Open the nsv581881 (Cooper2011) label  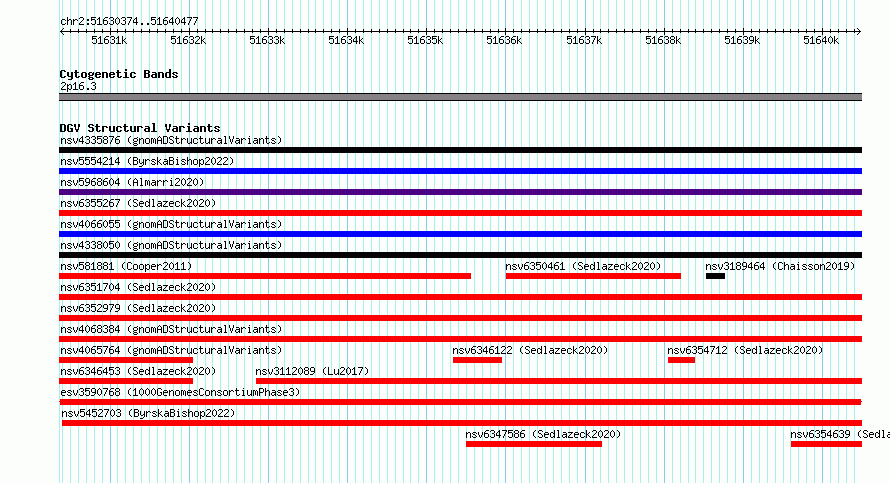126,266
